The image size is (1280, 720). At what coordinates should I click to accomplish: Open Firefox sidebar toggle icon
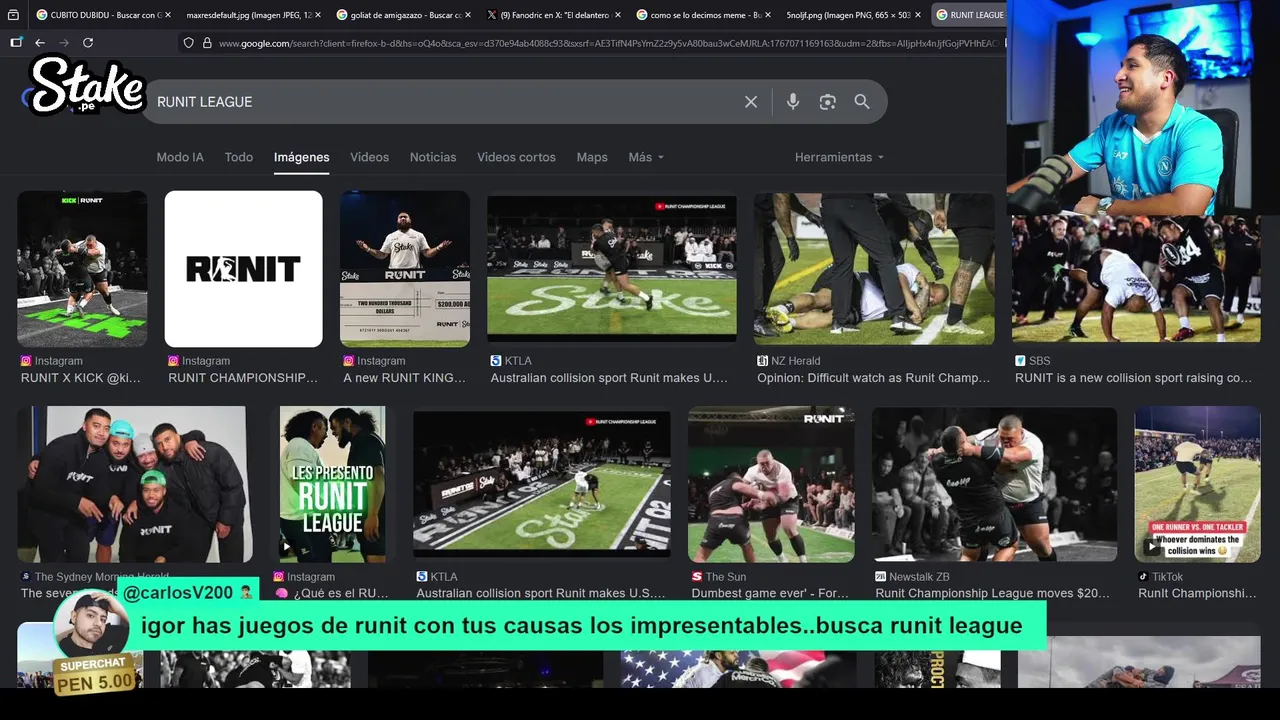[x=16, y=43]
